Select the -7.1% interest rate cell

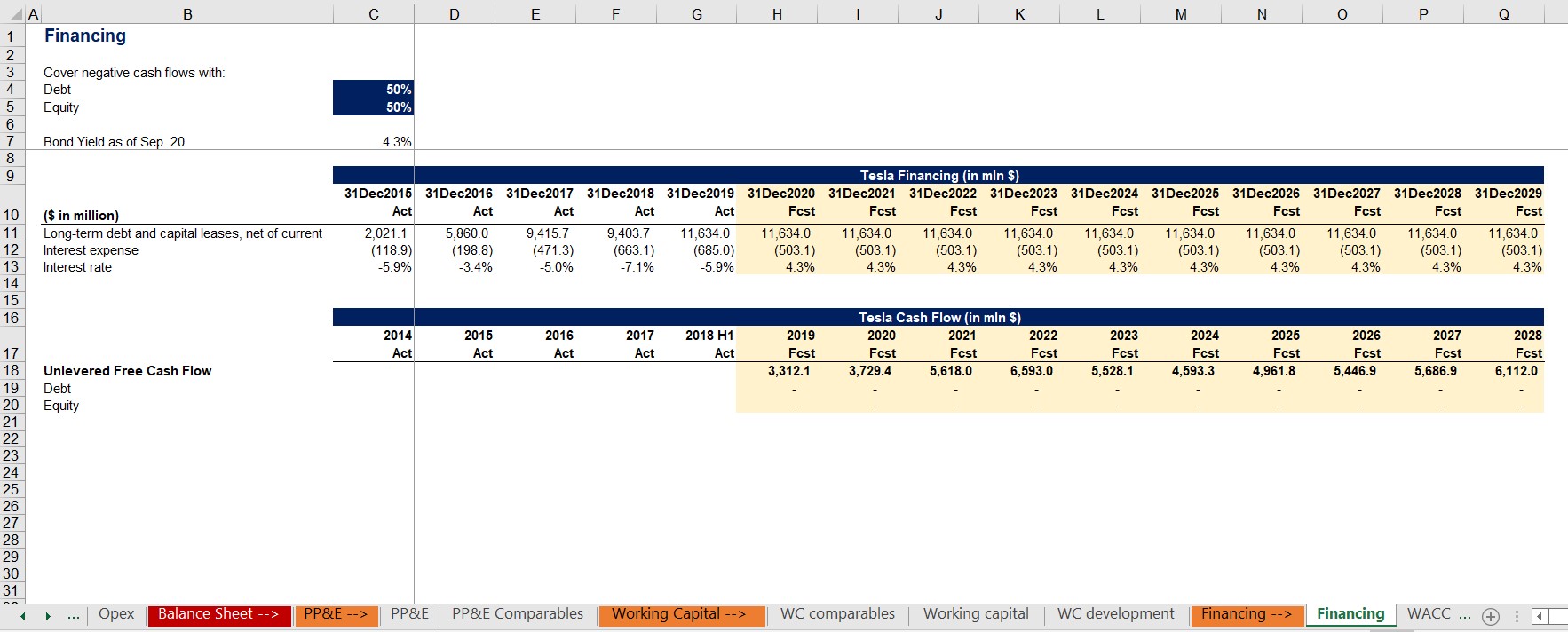click(616, 267)
